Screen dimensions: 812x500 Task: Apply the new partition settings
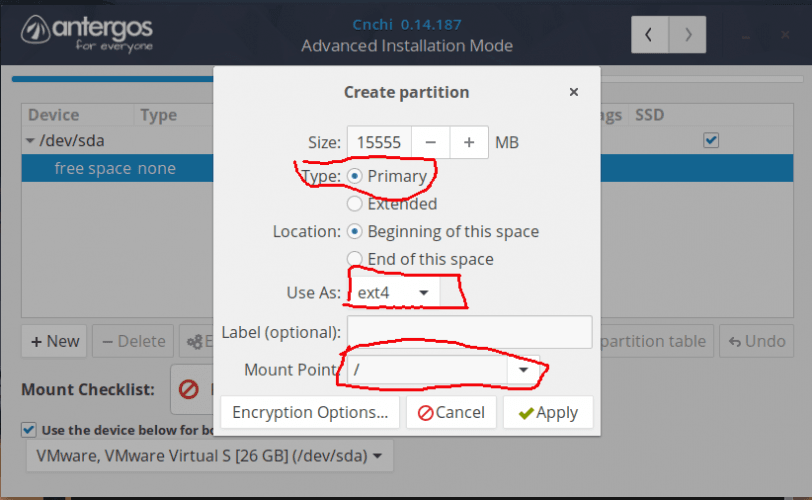pyautogui.click(x=548, y=413)
